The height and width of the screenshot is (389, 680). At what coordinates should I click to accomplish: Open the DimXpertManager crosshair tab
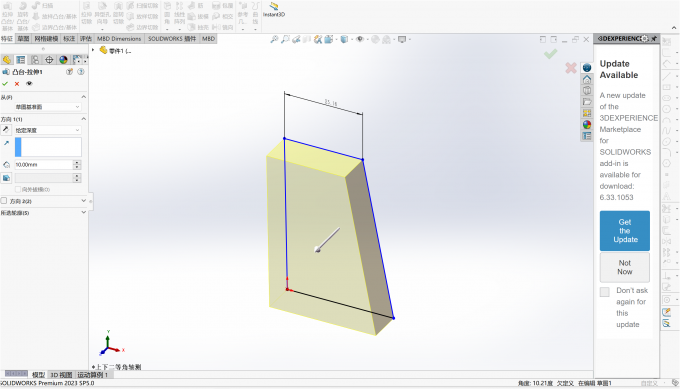[x=49, y=60]
